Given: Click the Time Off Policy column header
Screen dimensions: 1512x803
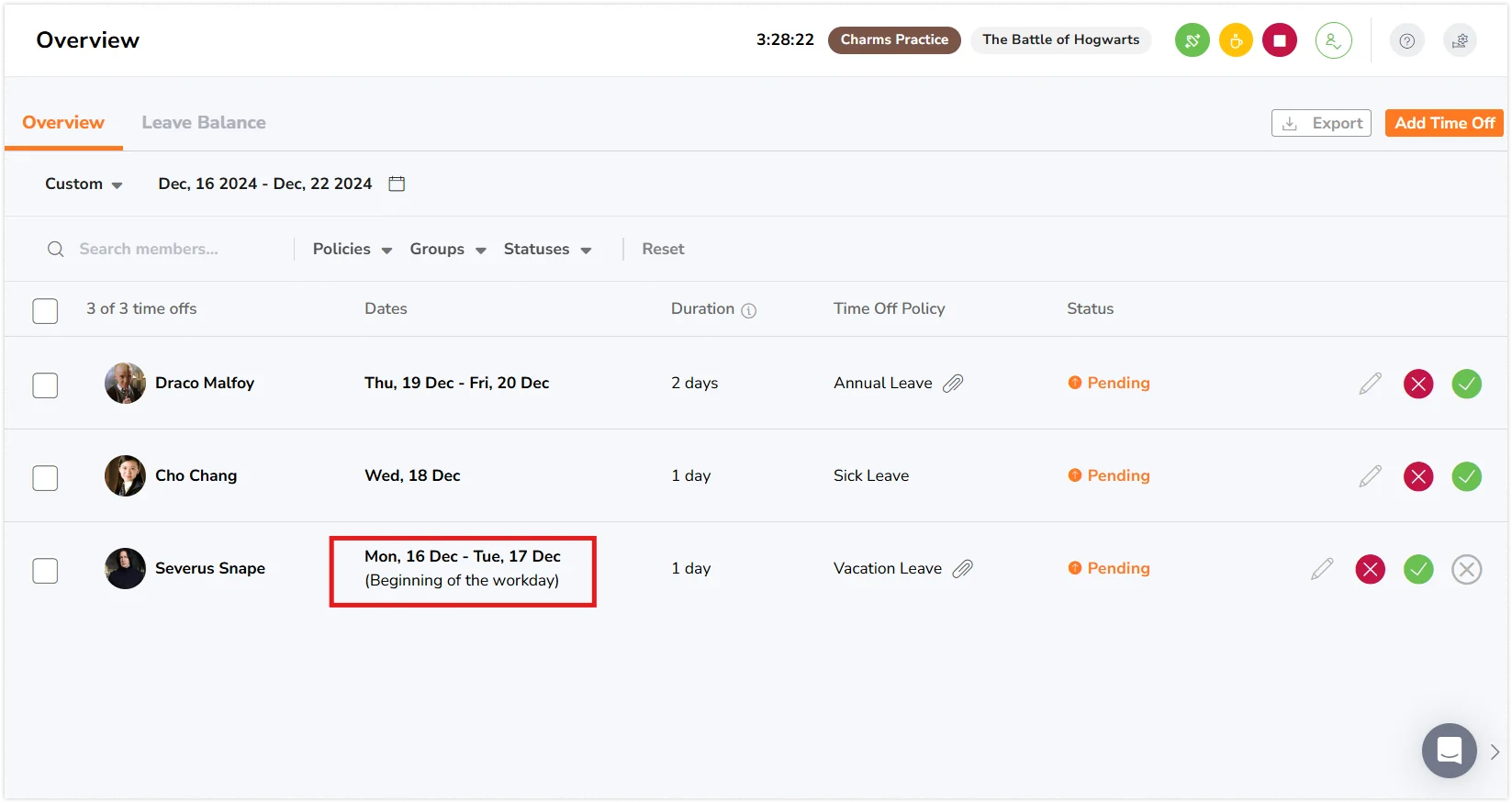Looking at the screenshot, I should pos(889,308).
